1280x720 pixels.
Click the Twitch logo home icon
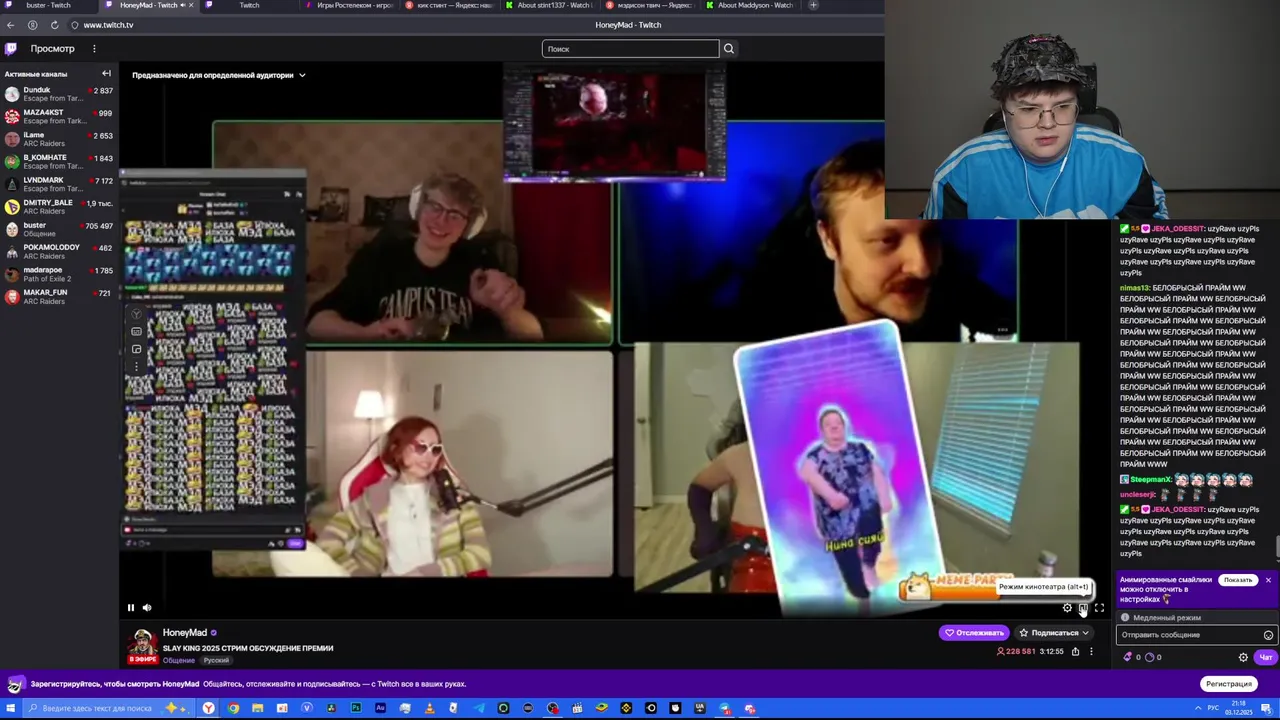pos(11,48)
